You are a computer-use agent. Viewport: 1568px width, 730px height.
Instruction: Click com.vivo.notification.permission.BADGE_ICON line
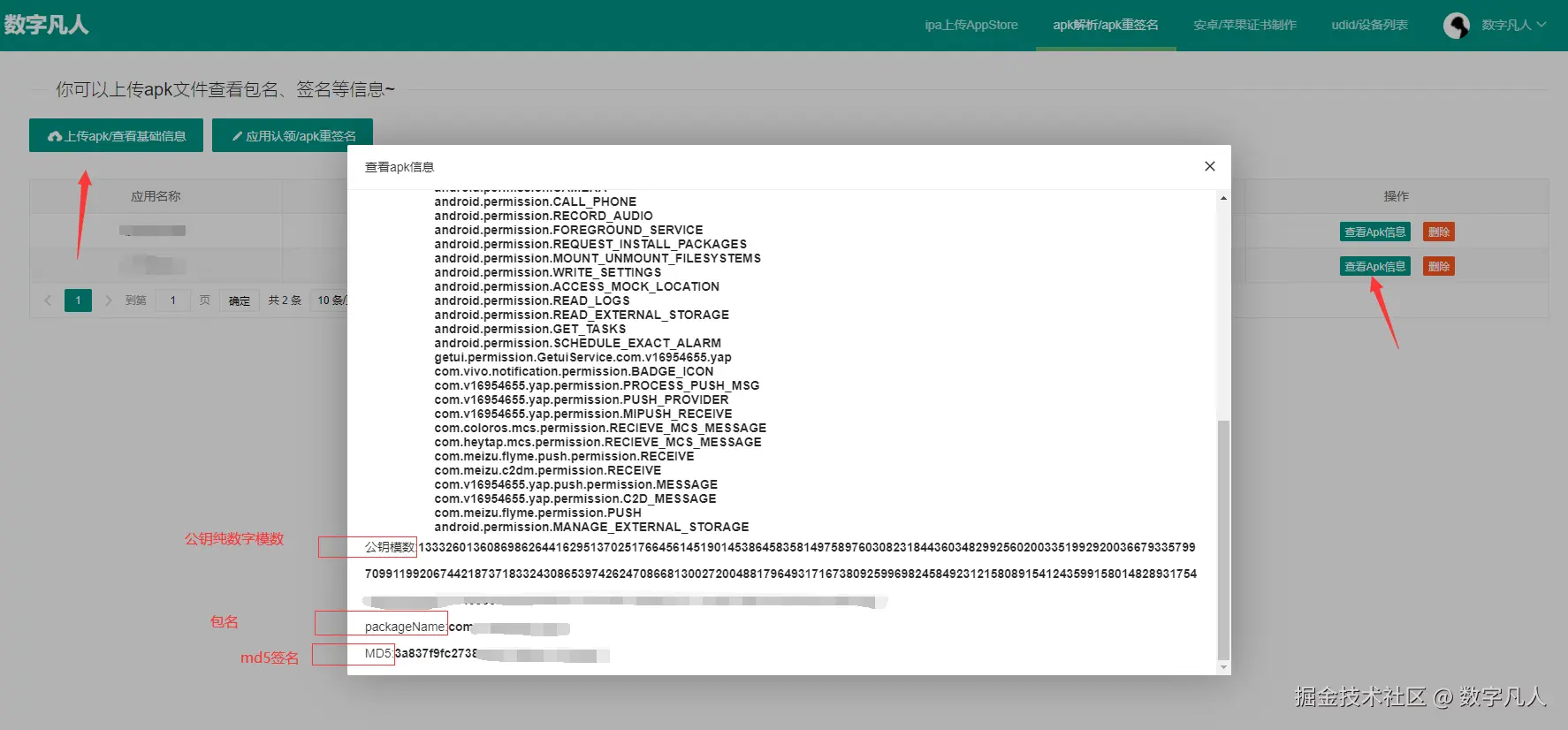pos(574,371)
